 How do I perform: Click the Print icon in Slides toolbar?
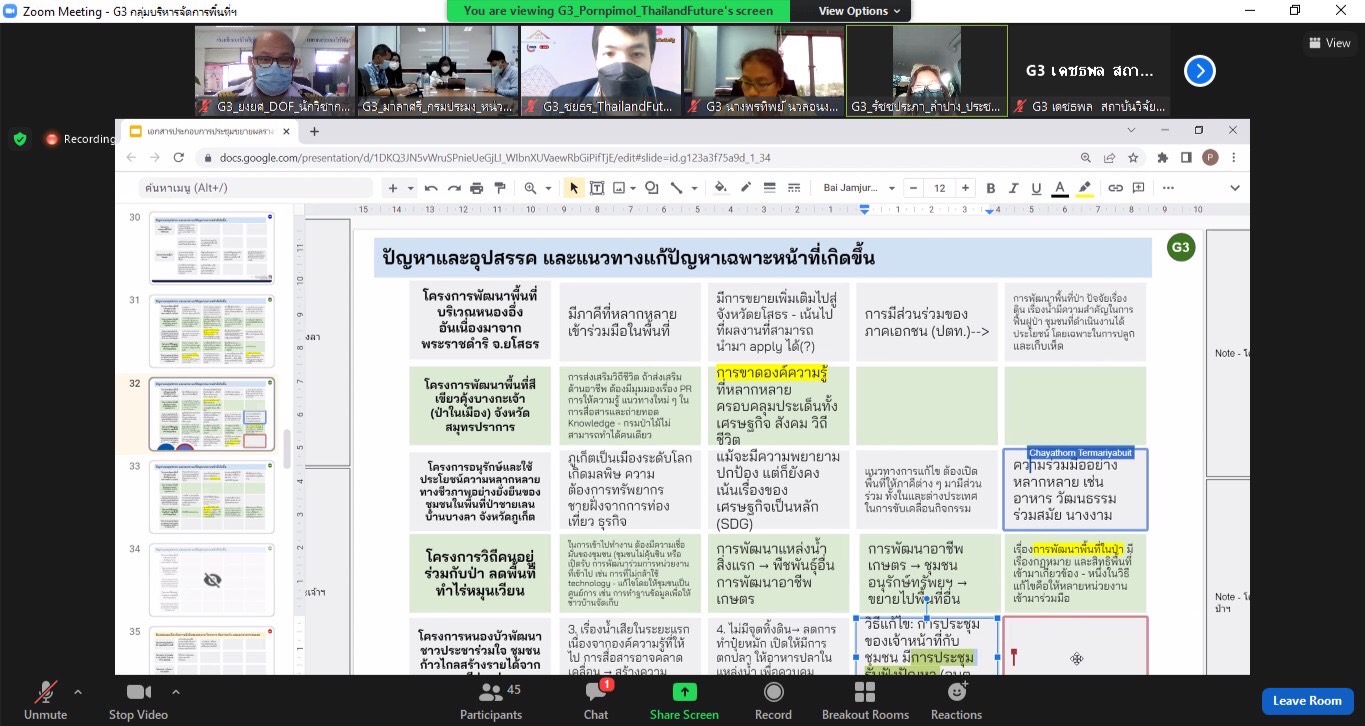pyautogui.click(x=476, y=188)
